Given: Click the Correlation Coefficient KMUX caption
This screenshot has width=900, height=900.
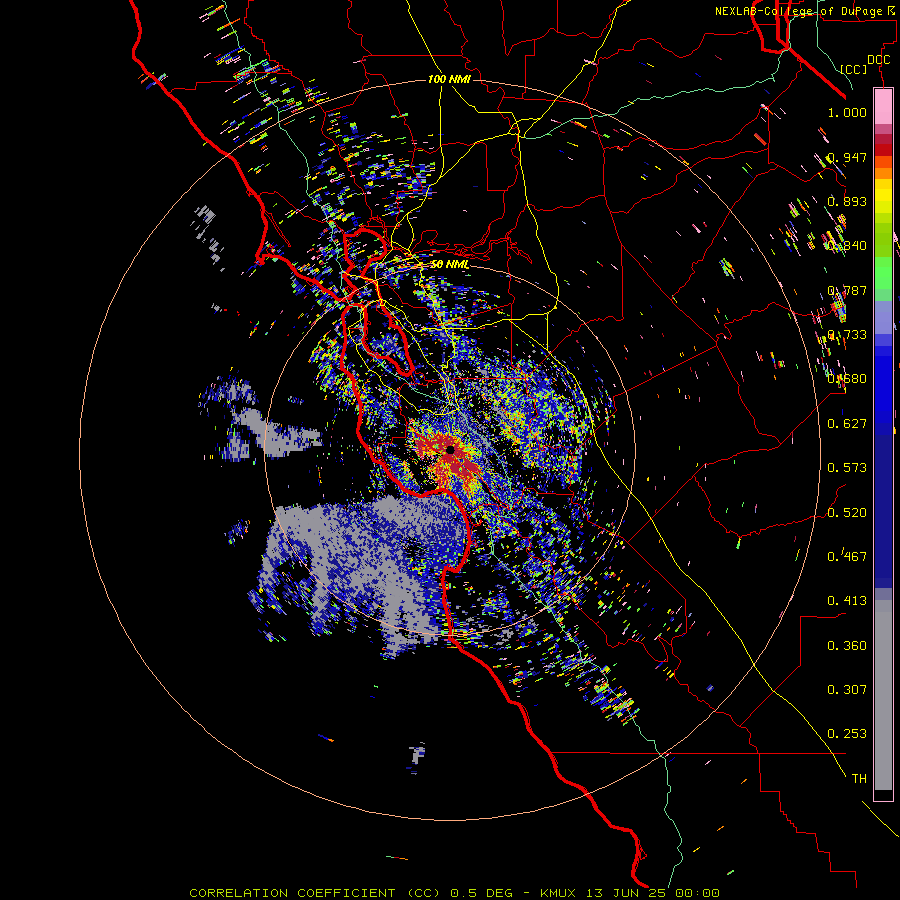Looking at the screenshot, I should (454, 893).
